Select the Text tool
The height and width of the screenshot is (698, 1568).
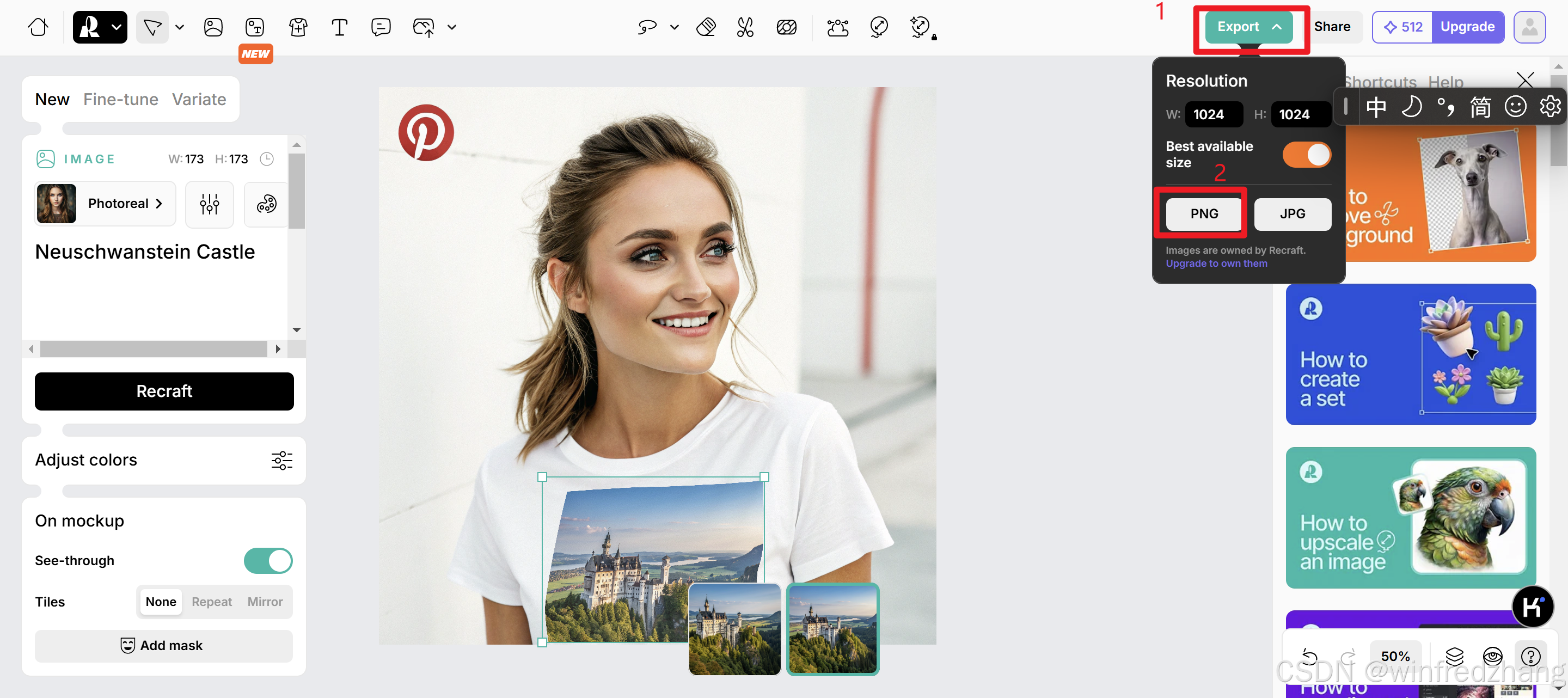pyautogui.click(x=339, y=27)
